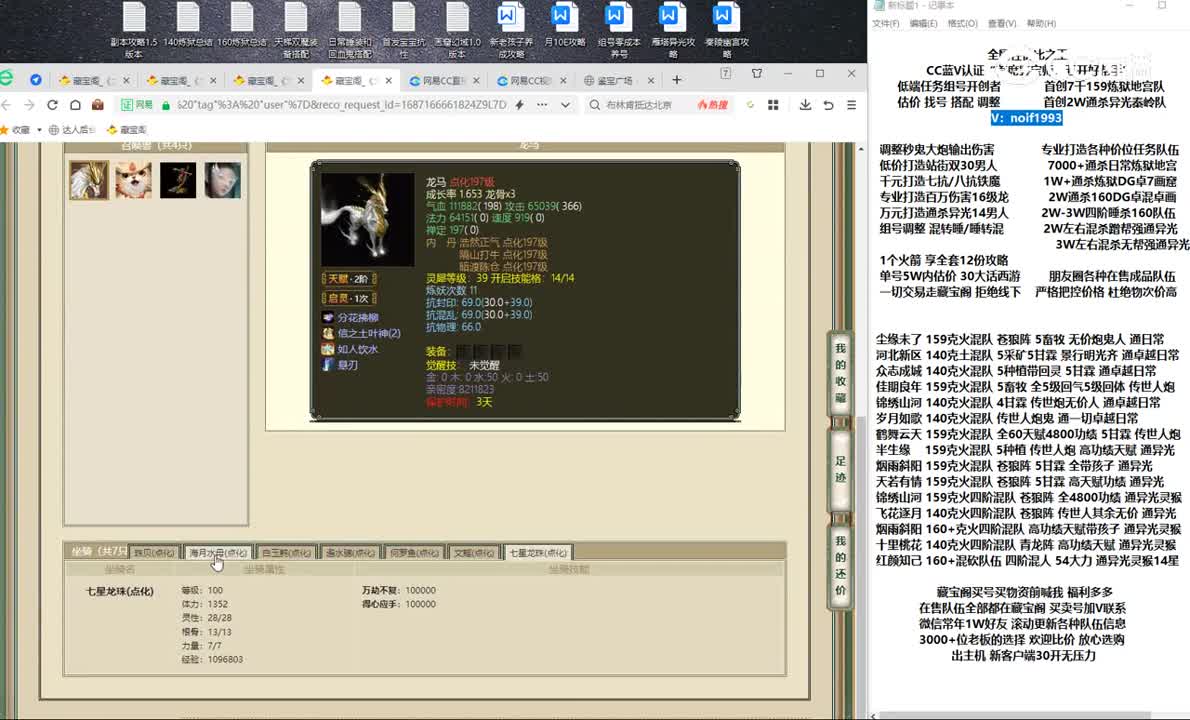Image resolution: width=1190 pixels, height=720 pixels.
Task: Click the Notepad horizontal scrollbar
Action: click(x=1017, y=715)
